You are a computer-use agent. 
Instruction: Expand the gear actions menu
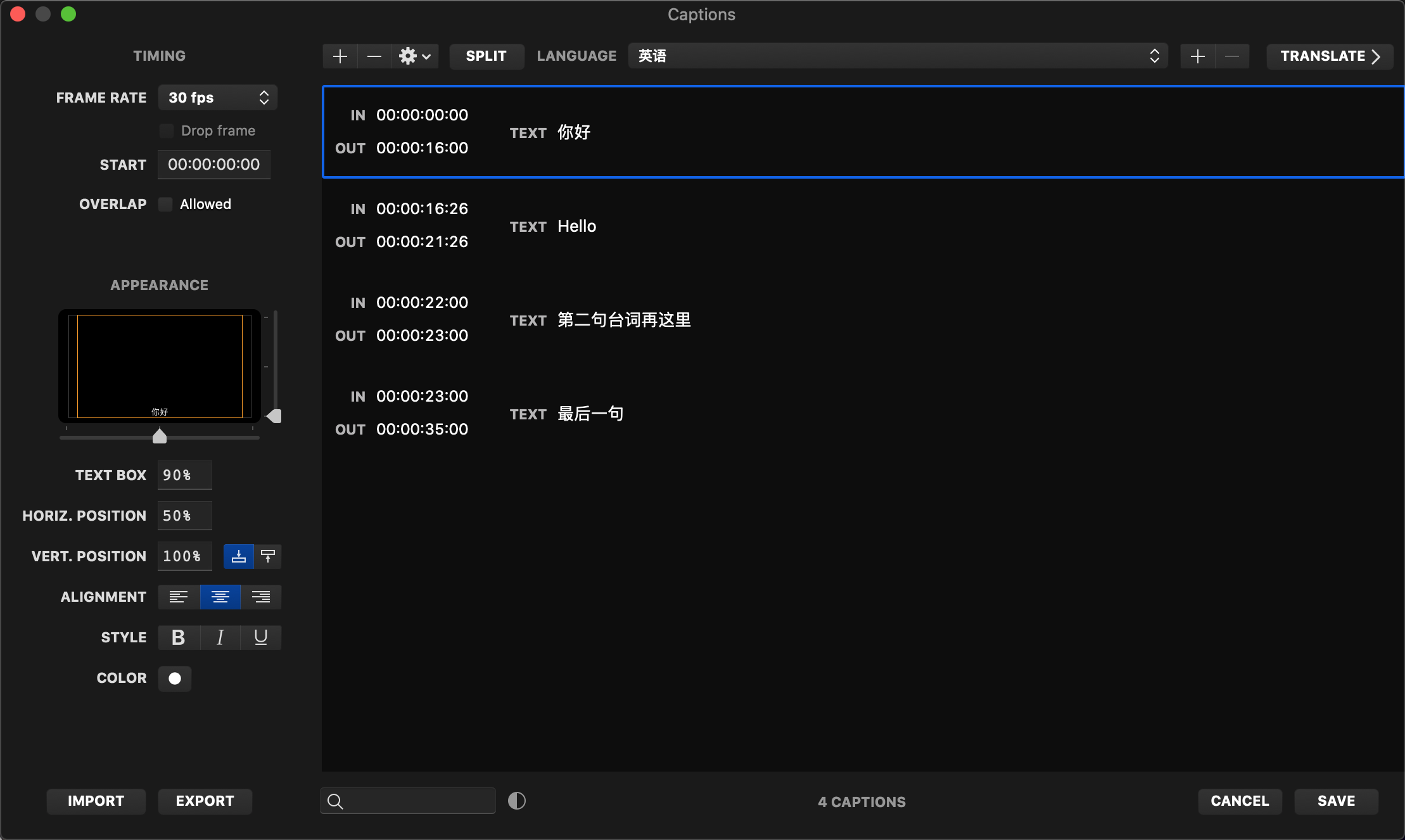point(415,56)
